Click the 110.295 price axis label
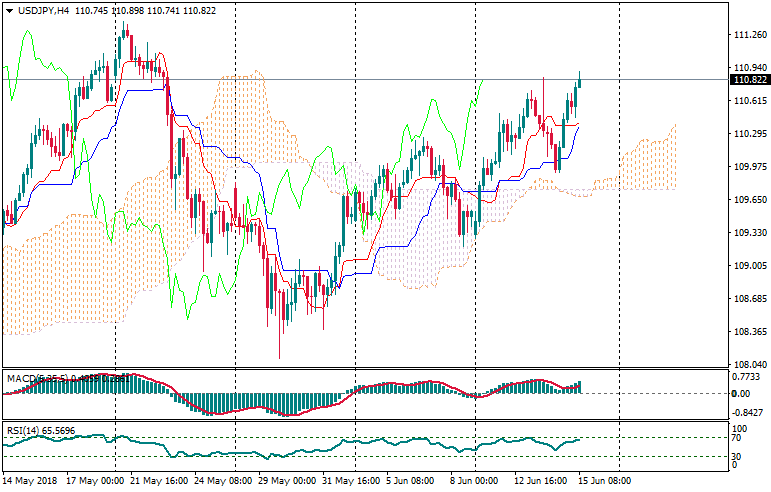 tap(749, 134)
